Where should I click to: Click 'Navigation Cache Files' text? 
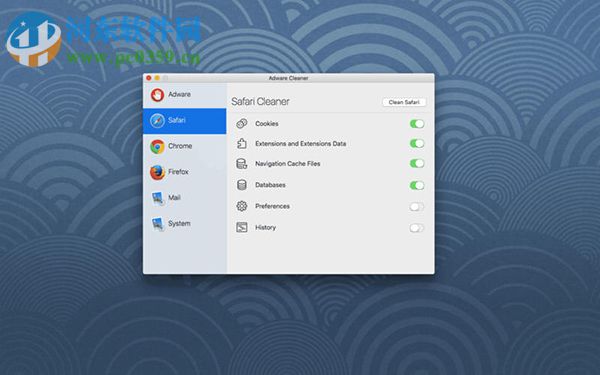[x=288, y=163]
